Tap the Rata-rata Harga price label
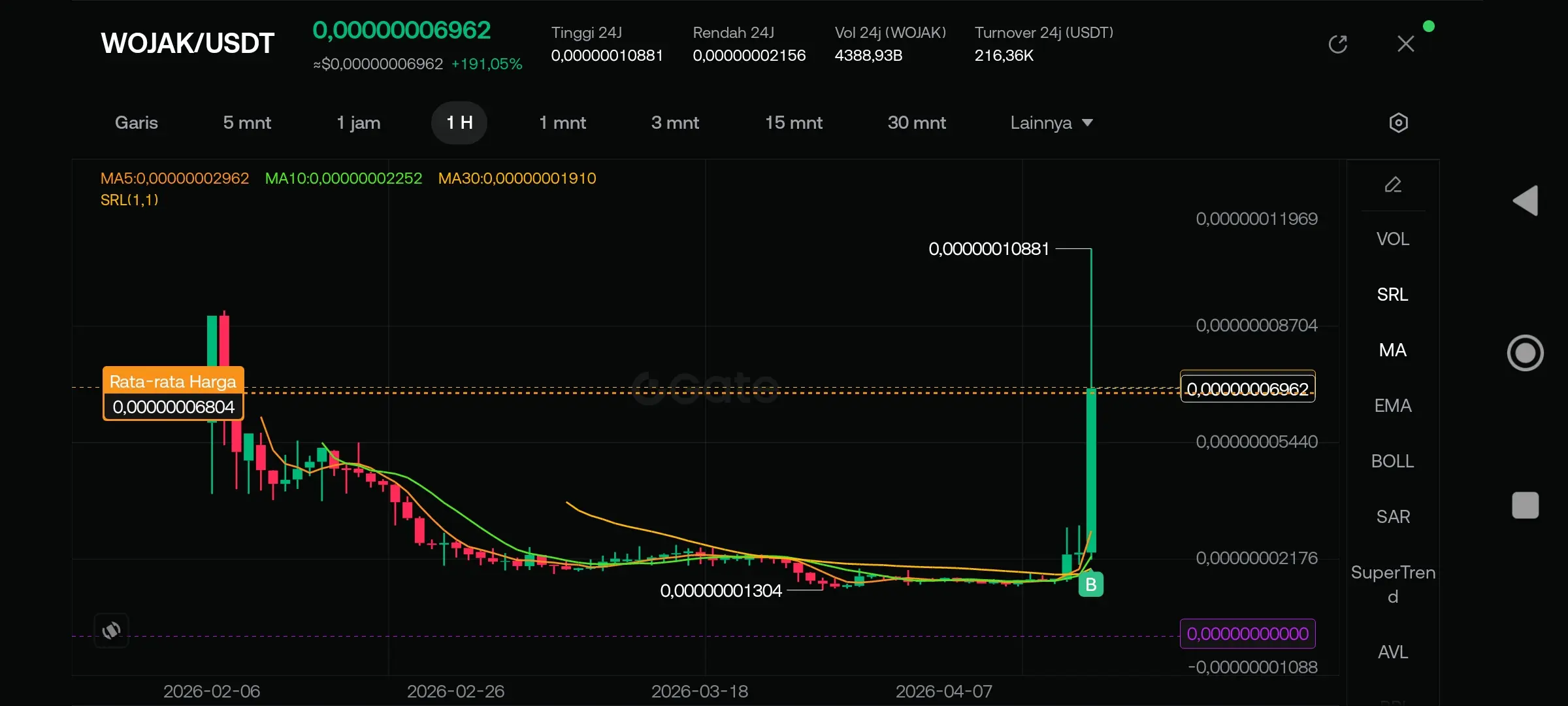This screenshot has width=1568, height=706. [x=173, y=394]
